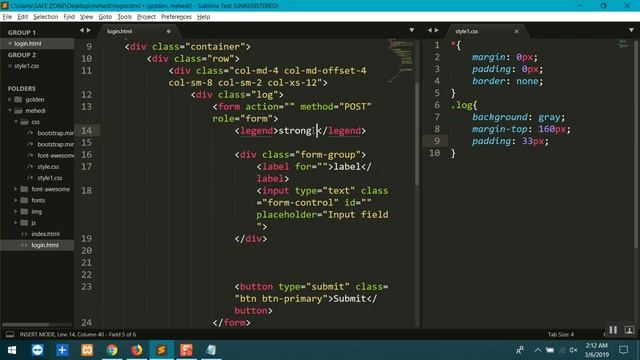Open the Project menu
This screenshot has width=640, height=360.
(146, 17)
